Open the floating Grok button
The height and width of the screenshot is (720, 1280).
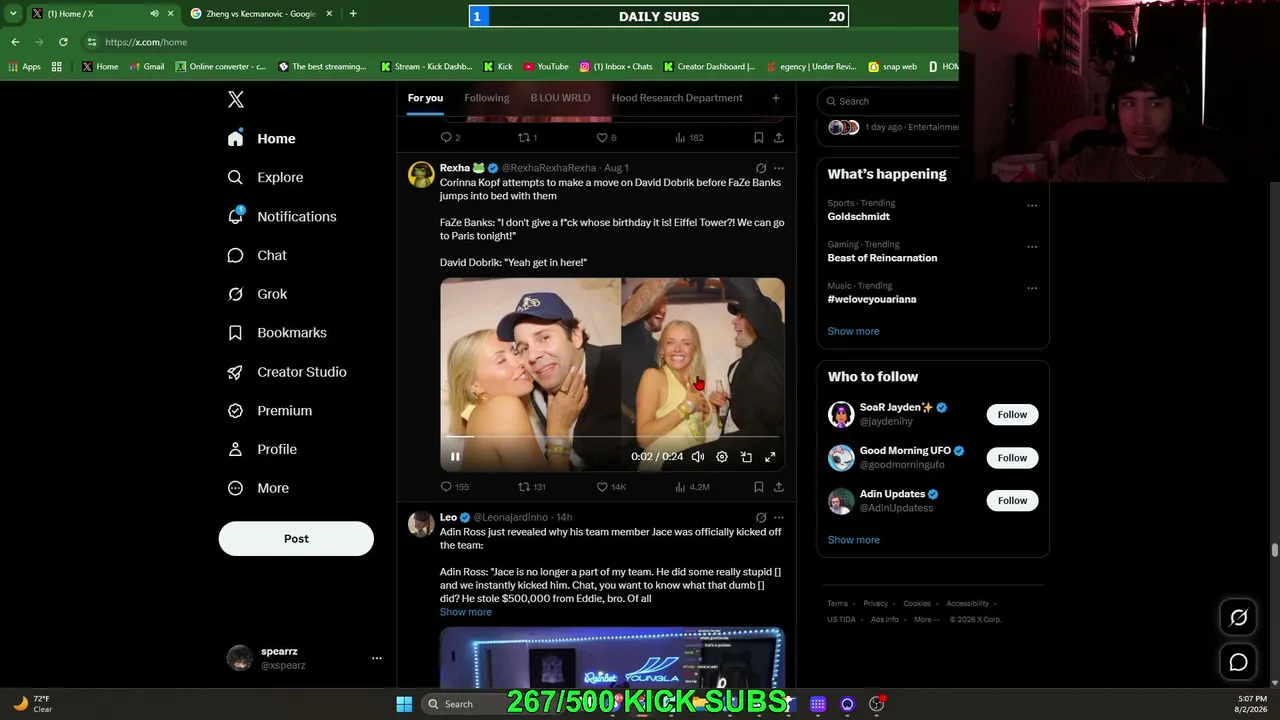(1238, 618)
